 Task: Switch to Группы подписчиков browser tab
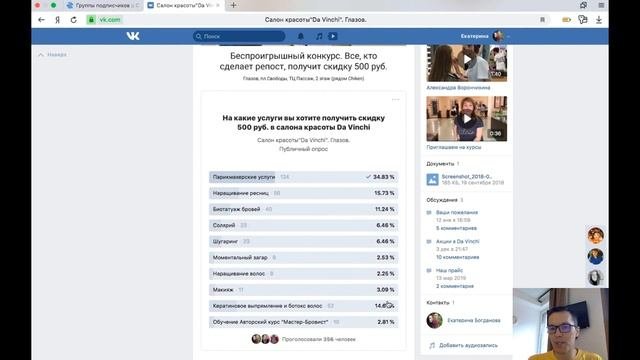pos(103,6)
